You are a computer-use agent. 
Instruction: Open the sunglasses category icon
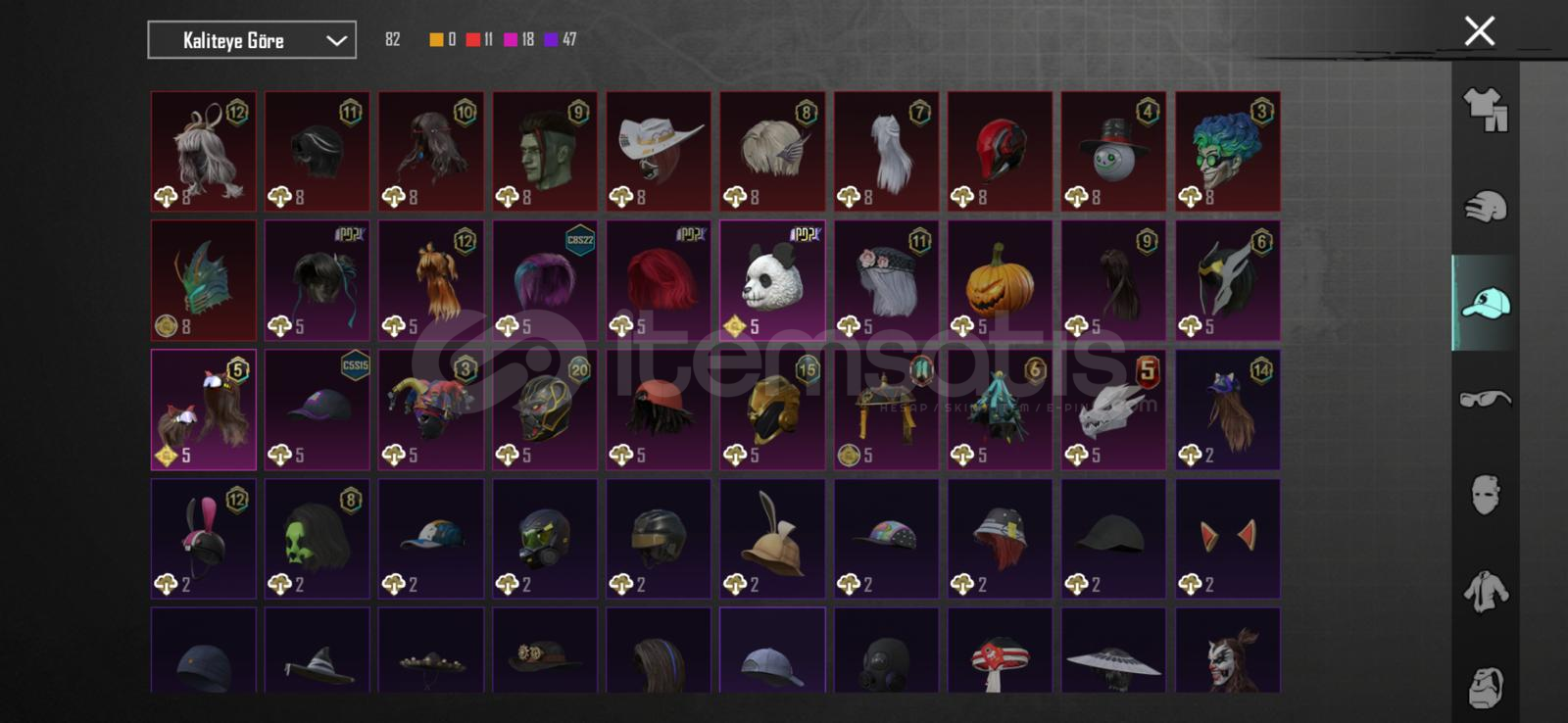(1486, 399)
